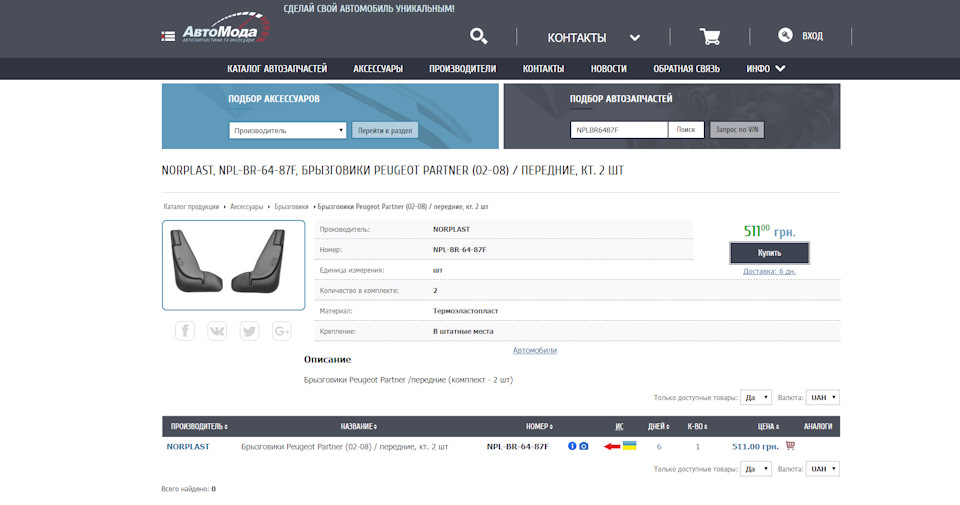Open lower 'Только доступные товары' Да dropdown
The image size is (960, 505).
tap(756, 469)
